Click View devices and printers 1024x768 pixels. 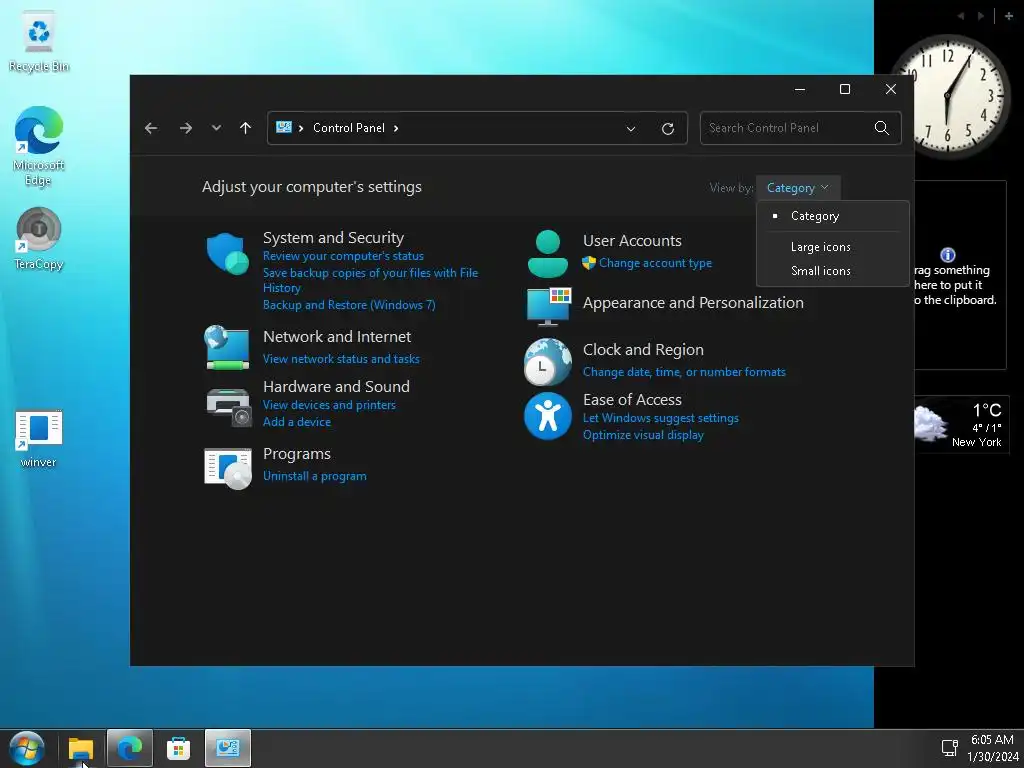pyautogui.click(x=329, y=405)
